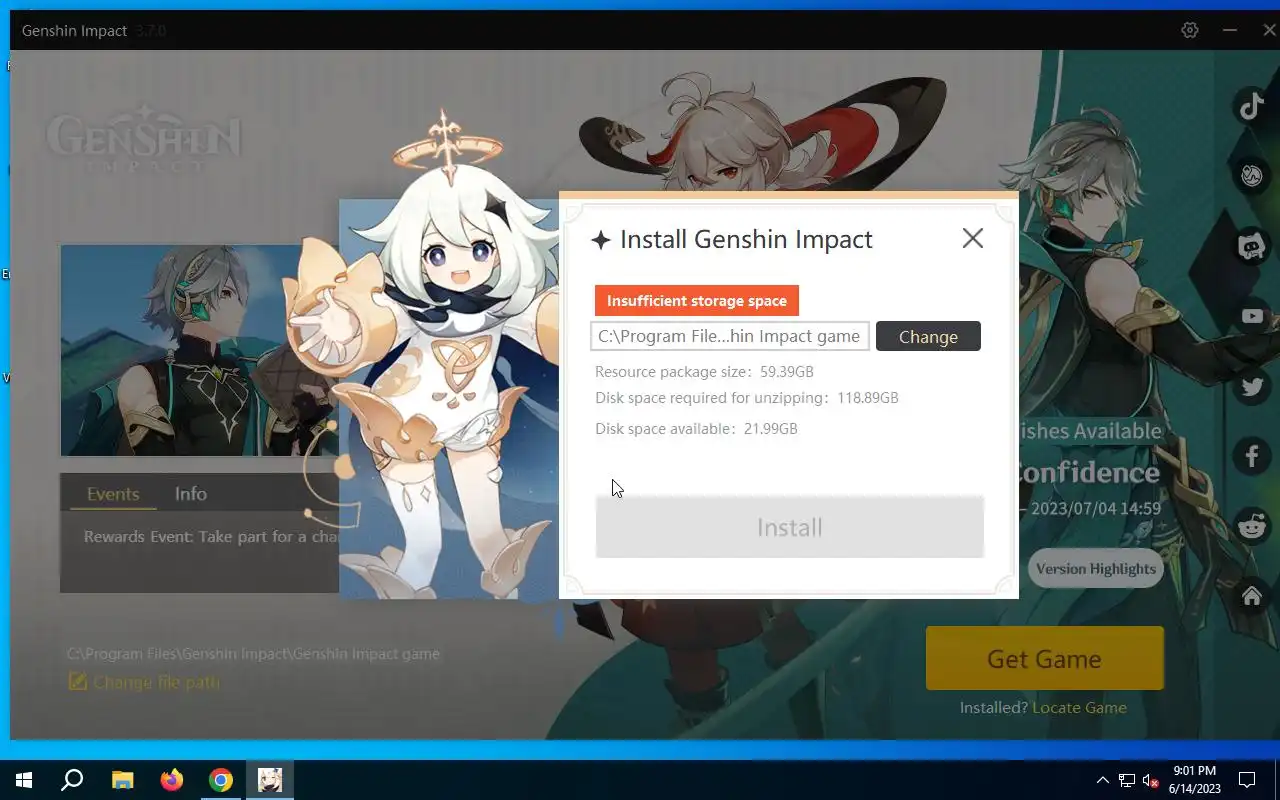Open the Twitter social icon
Viewport: 1280px width, 800px height.
coord(1252,387)
